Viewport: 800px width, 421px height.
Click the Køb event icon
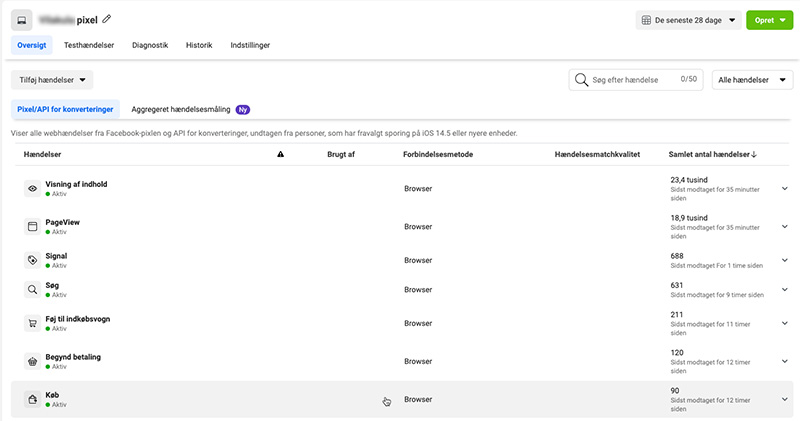click(x=32, y=399)
